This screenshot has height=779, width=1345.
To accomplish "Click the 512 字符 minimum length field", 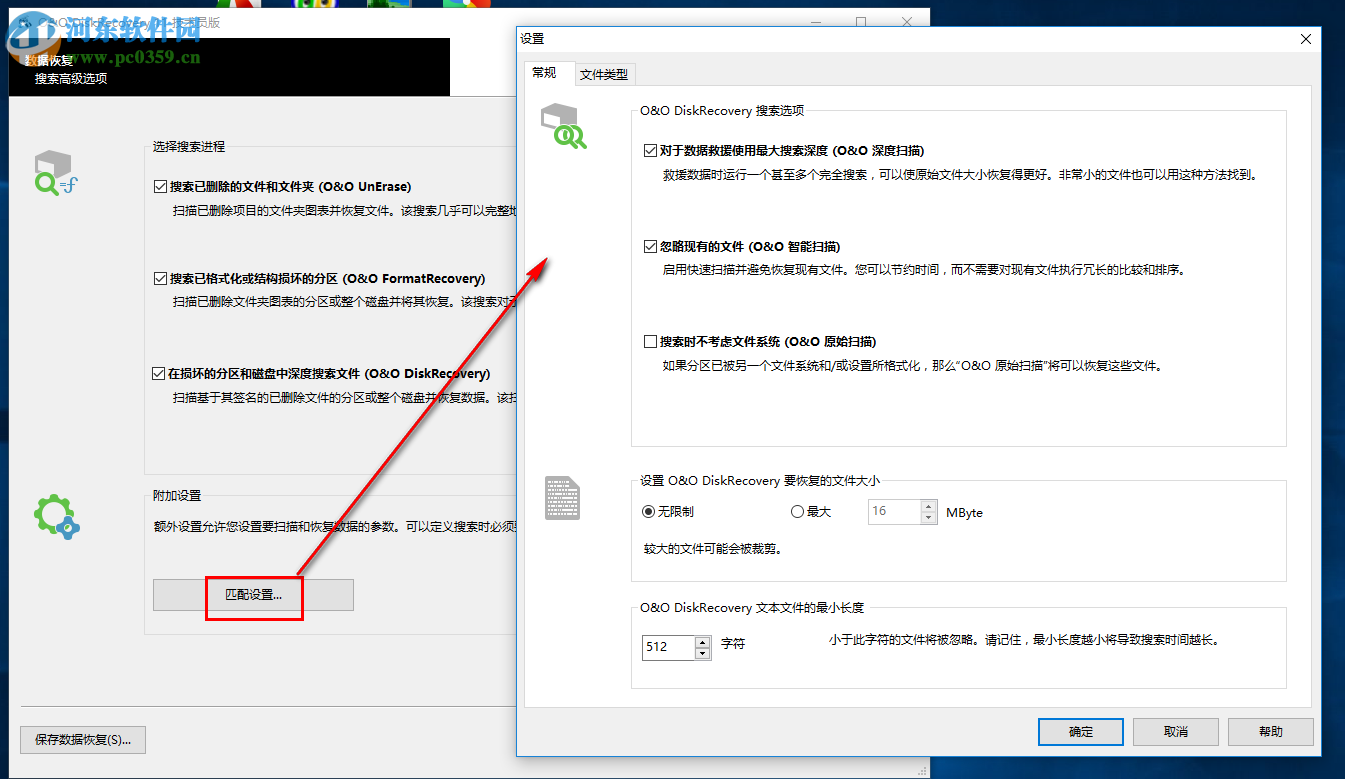I will pyautogui.click(x=668, y=647).
